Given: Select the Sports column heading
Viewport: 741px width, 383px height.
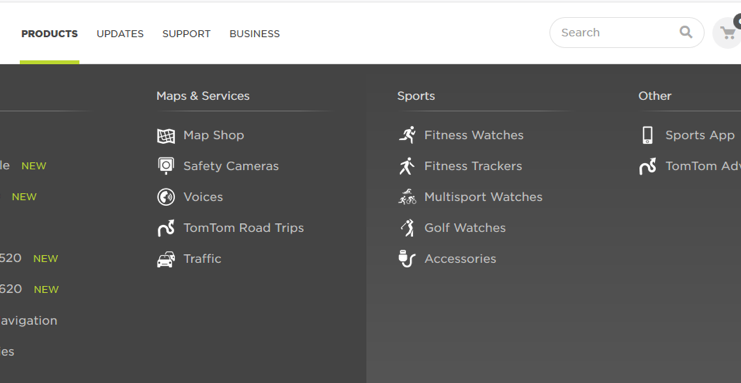Looking at the screenshot, I should [x=416, y=96].
